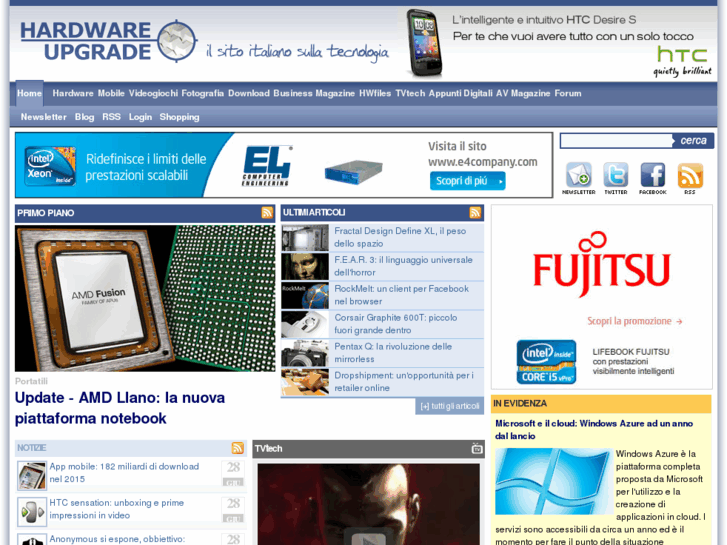727x545 pixels.
Task: Click tutti gli articoli button
Action: [x=449, y=406]
